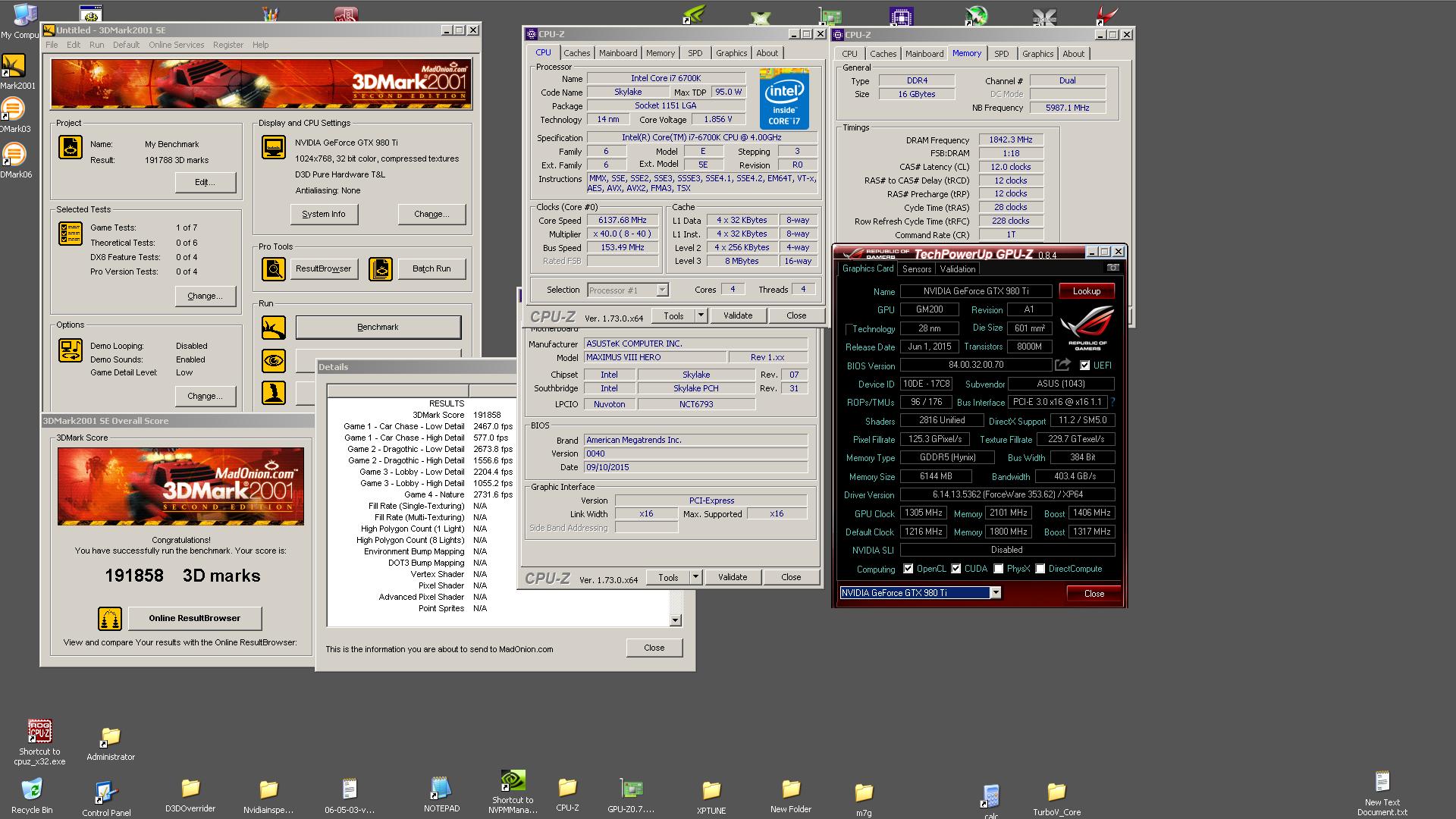Click the Lookup button in GPU-Z
The height and width of the screenshot is (819, 1456).
tap(1086, 291)
